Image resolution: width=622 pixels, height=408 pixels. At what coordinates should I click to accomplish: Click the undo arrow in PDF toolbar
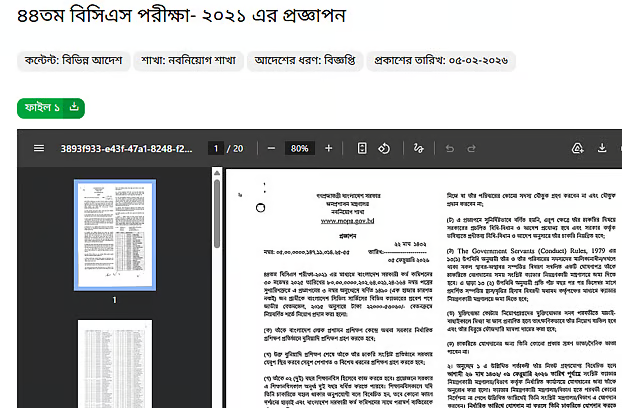click(449, 148)
